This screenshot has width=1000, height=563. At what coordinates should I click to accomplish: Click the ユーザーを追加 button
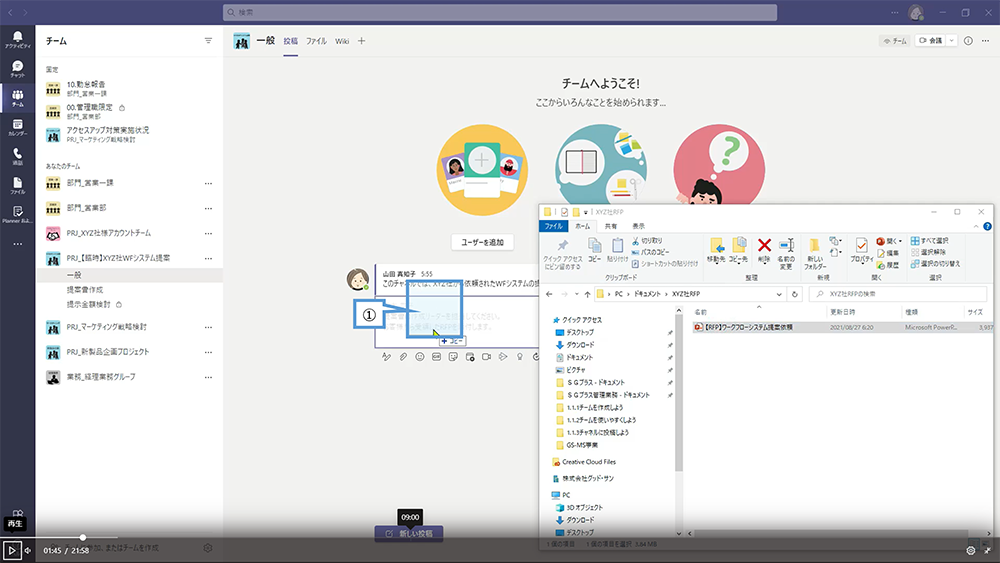[x=482, y=242]
